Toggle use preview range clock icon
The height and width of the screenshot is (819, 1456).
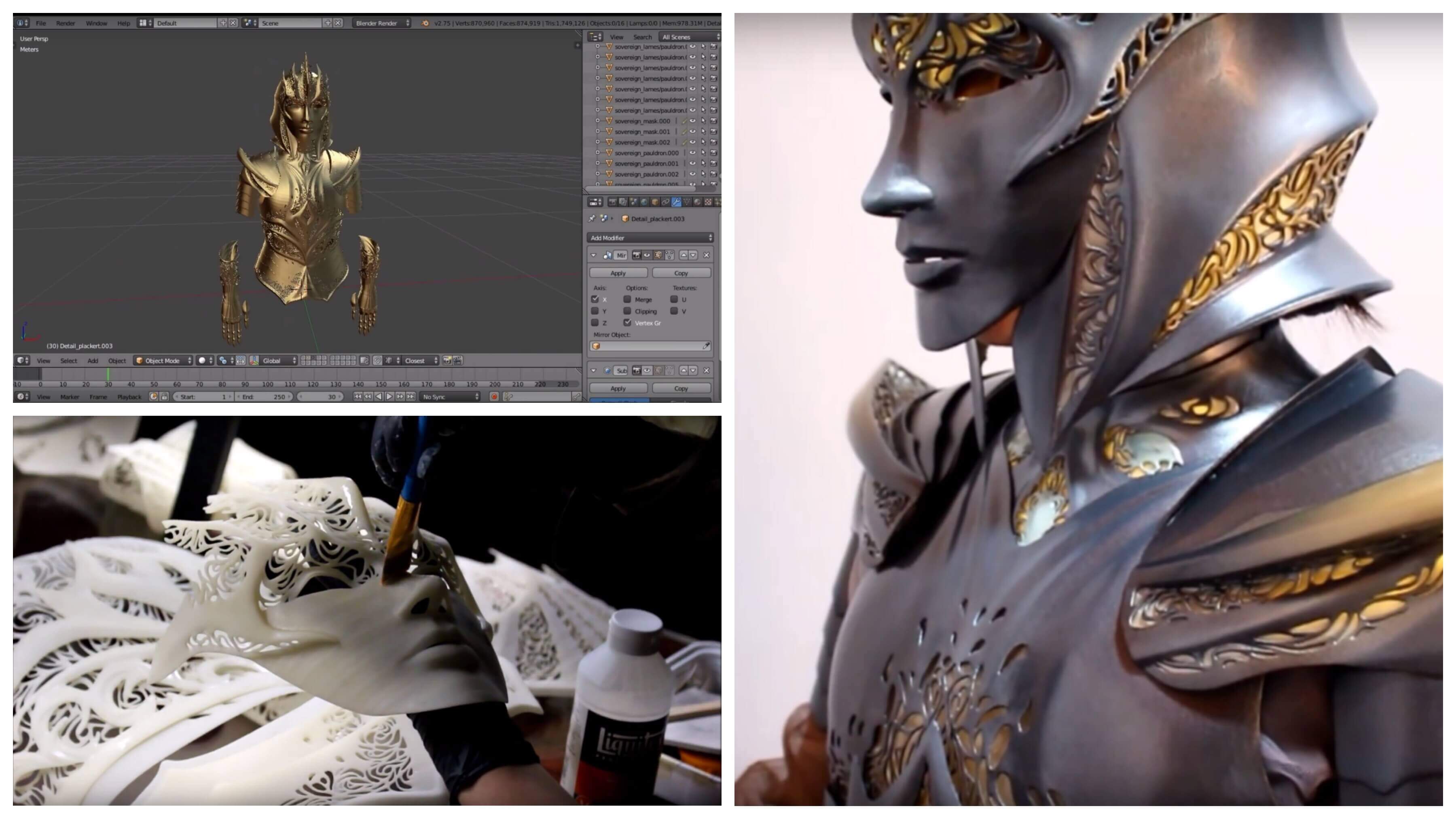pyautogui.click(x=154, y=397)
